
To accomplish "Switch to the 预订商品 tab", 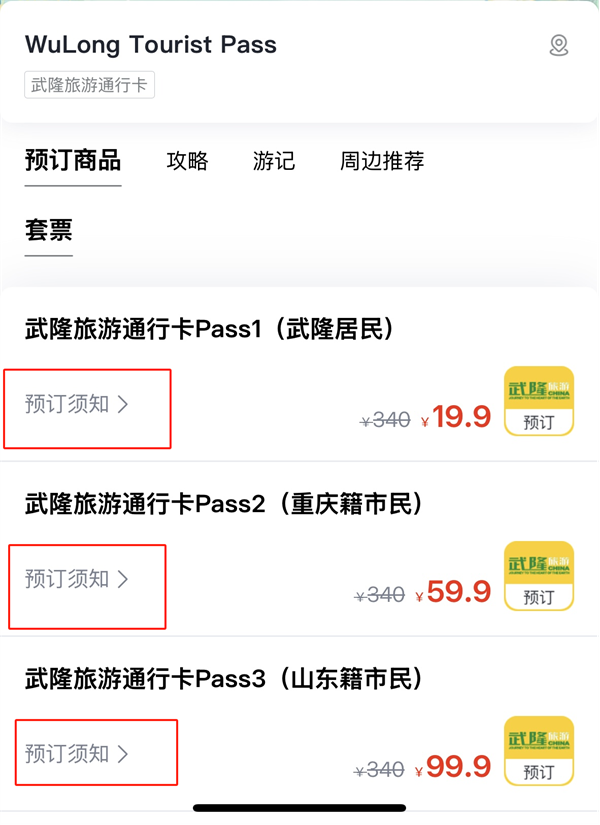I will [x=73, y=161].
